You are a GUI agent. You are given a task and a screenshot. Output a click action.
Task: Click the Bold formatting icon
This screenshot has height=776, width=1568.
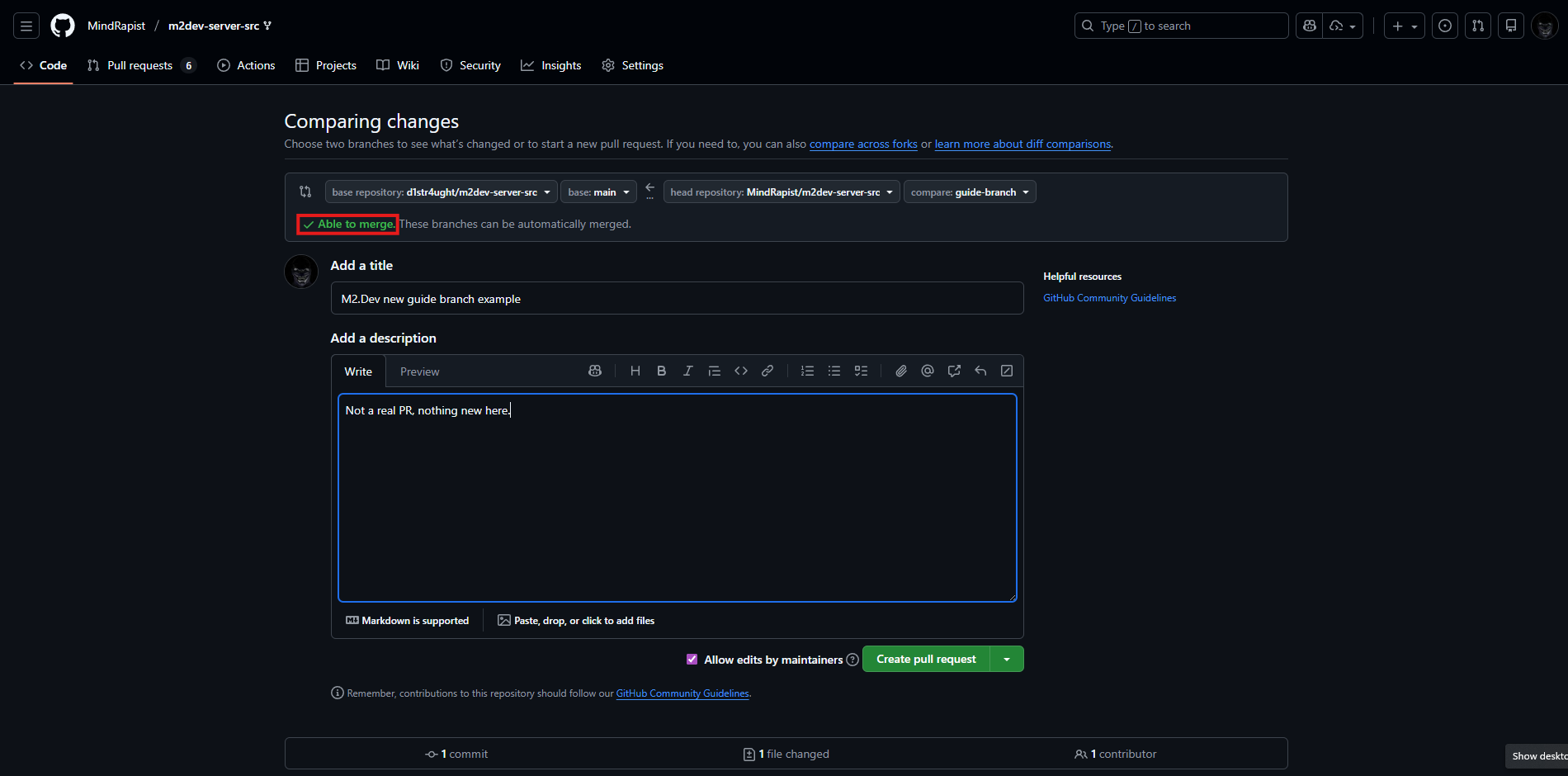661,371
